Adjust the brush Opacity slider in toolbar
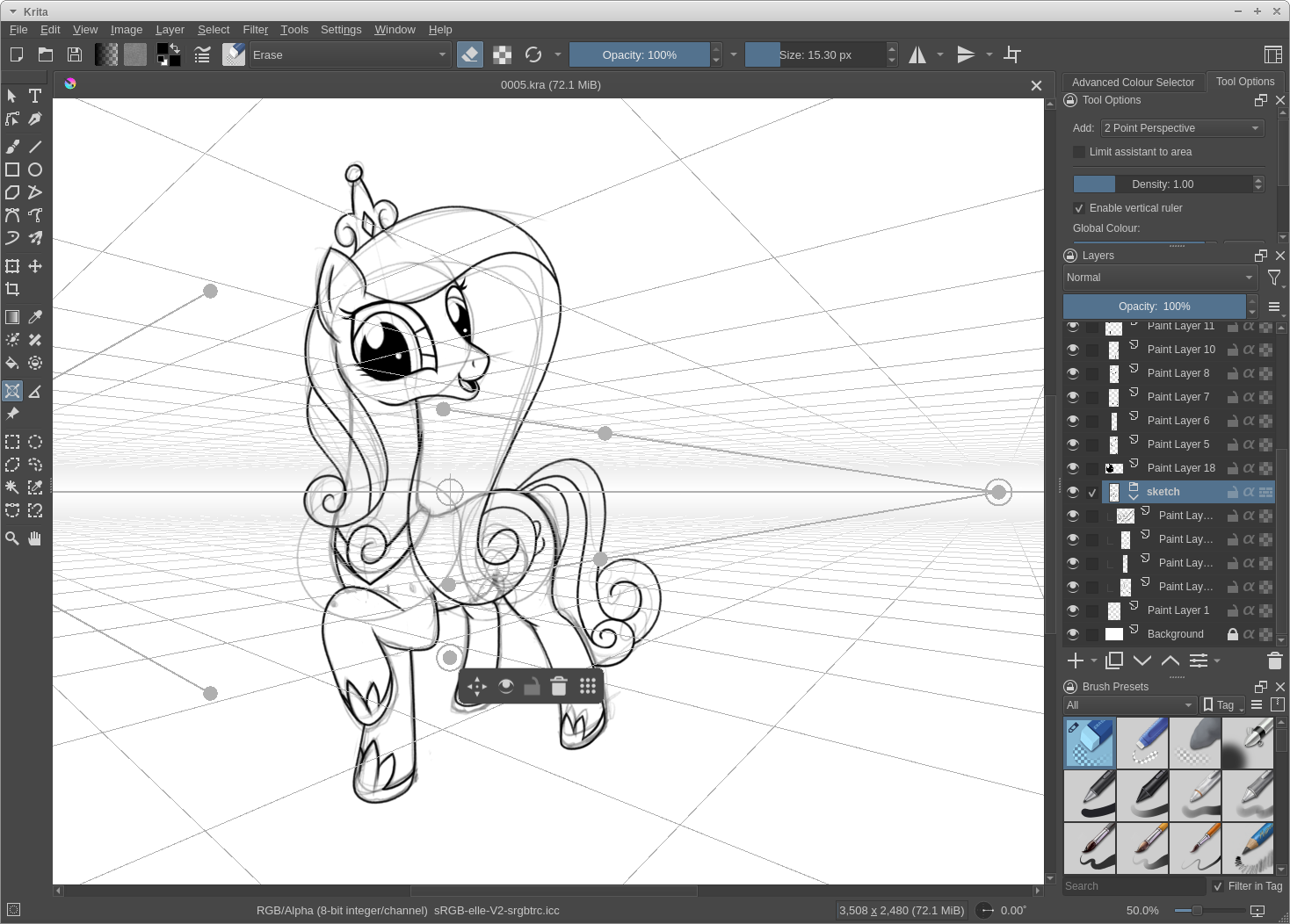The image size is (1290, 924). pyautogui.click(x=640, y=54)
